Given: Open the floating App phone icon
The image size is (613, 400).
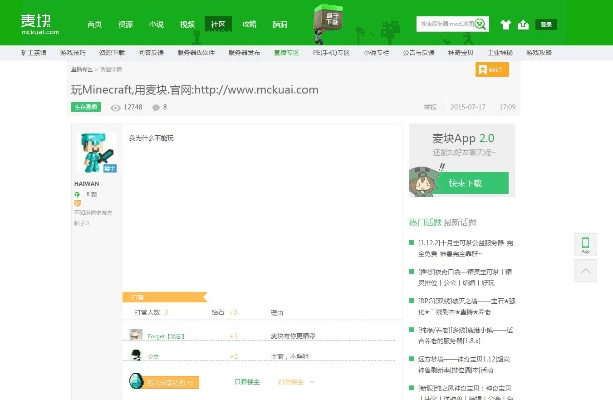Looking at the screenshot, I should pos(585,245).
